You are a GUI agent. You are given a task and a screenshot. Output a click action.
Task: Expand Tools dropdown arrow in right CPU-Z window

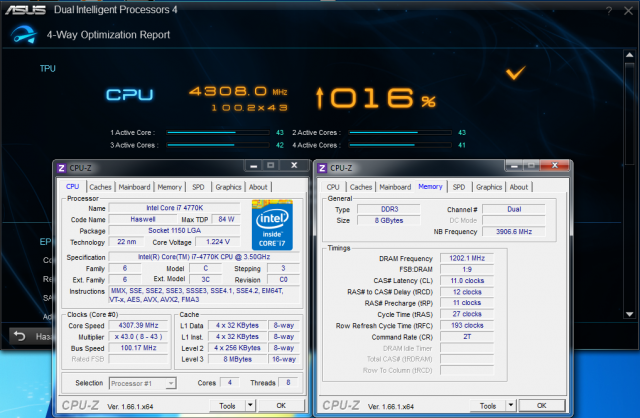pos(511,406)
